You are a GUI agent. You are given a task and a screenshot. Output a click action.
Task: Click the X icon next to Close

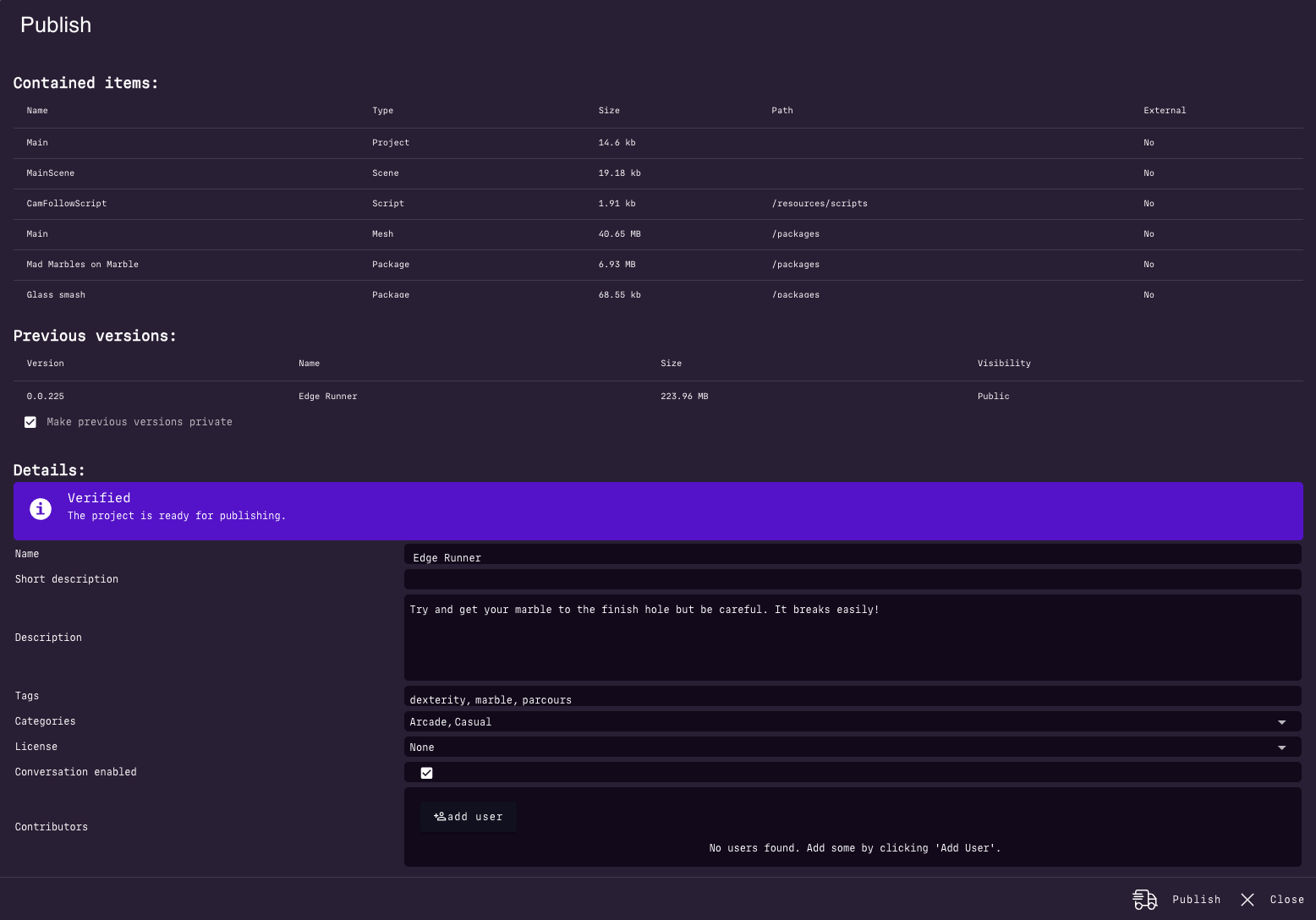[x=1247, y=899]
